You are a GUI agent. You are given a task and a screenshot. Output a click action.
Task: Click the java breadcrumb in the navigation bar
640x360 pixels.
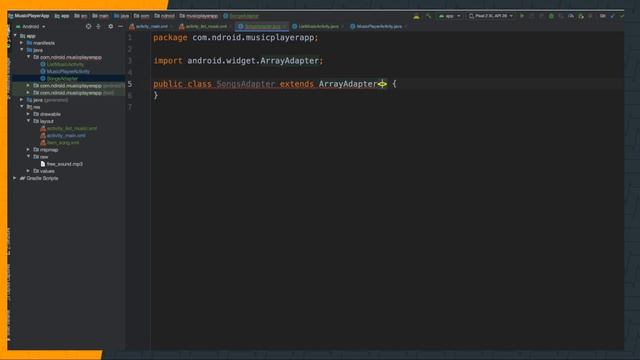pos(122,16)
